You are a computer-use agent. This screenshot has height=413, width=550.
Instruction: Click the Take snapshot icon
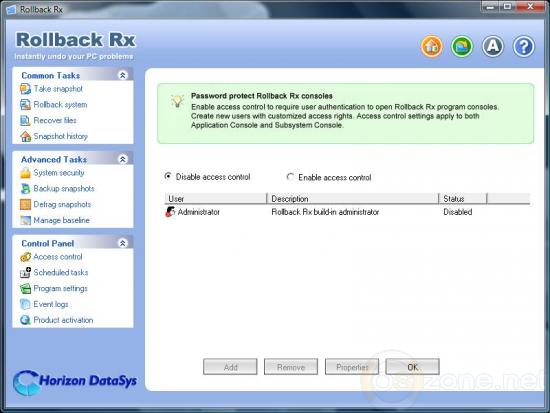25,89
